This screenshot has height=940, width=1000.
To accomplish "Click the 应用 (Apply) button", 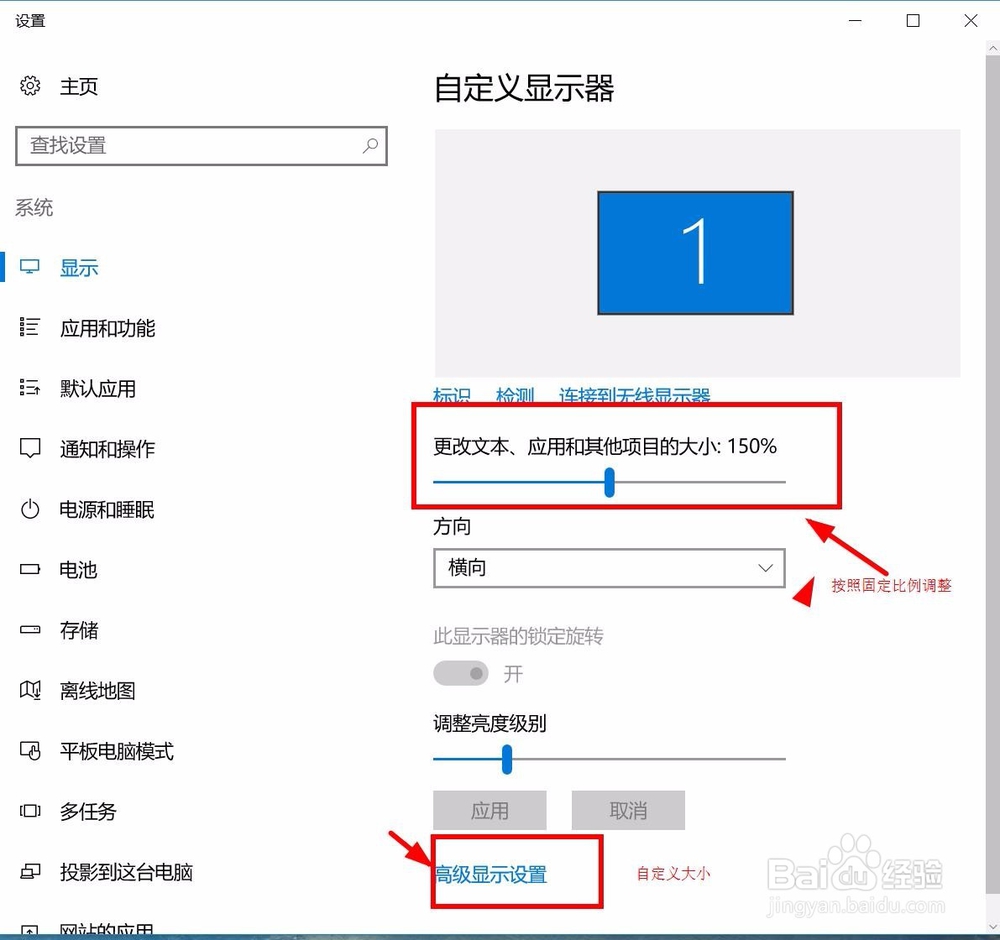I will click(x=489, y=810).
